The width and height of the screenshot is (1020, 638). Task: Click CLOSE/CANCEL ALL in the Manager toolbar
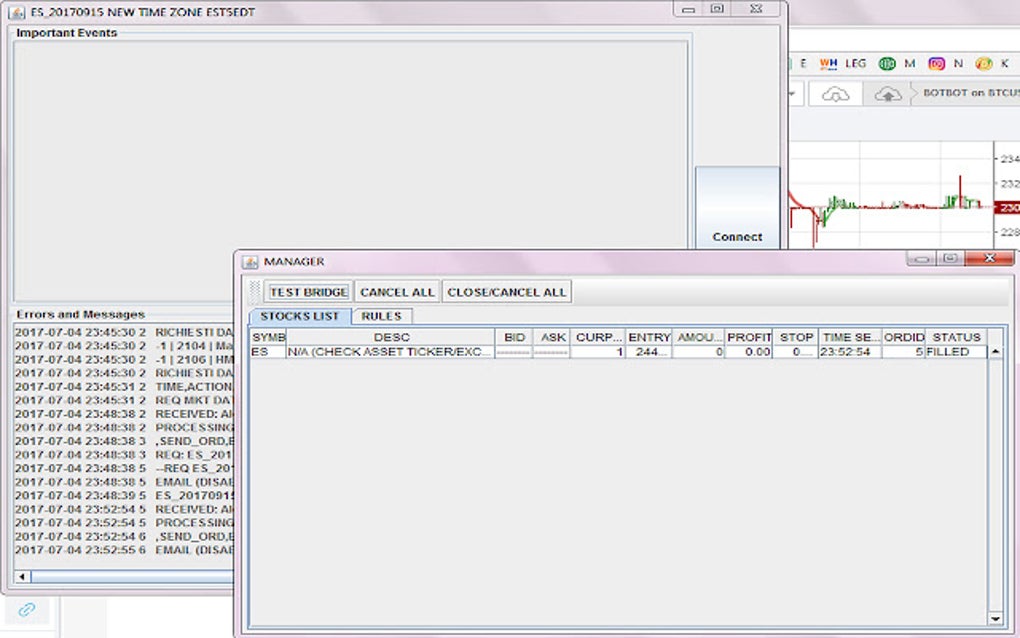pos(506,292)
